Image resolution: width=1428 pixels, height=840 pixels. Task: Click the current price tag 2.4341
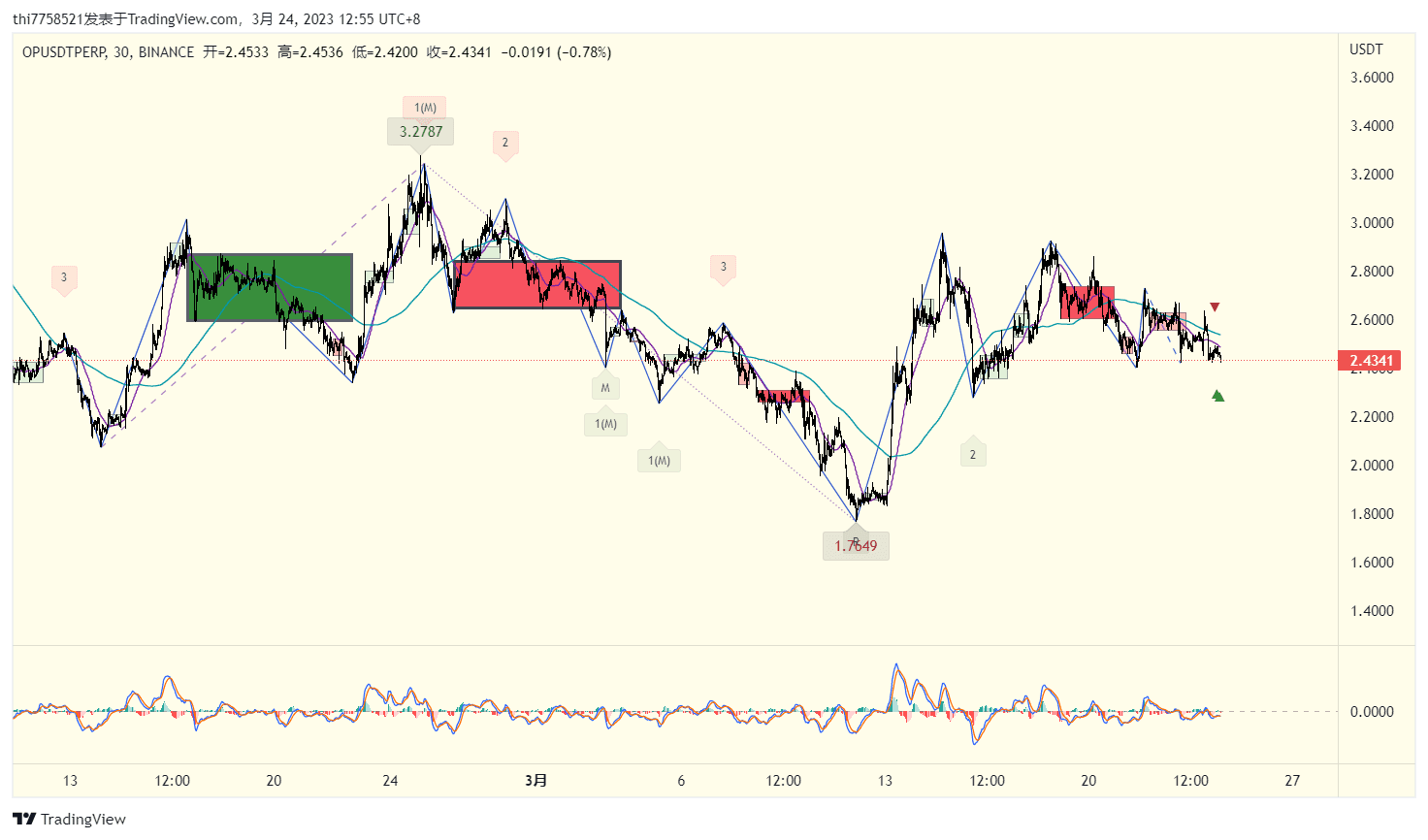click(1369, 361)
